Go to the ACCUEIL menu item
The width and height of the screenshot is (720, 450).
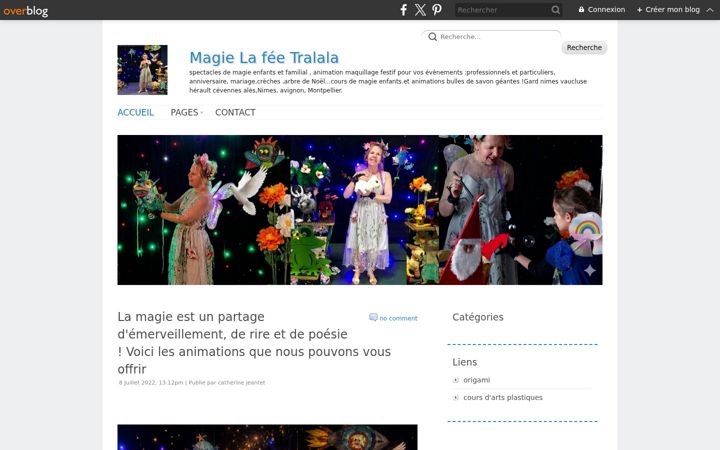point(135,112)
